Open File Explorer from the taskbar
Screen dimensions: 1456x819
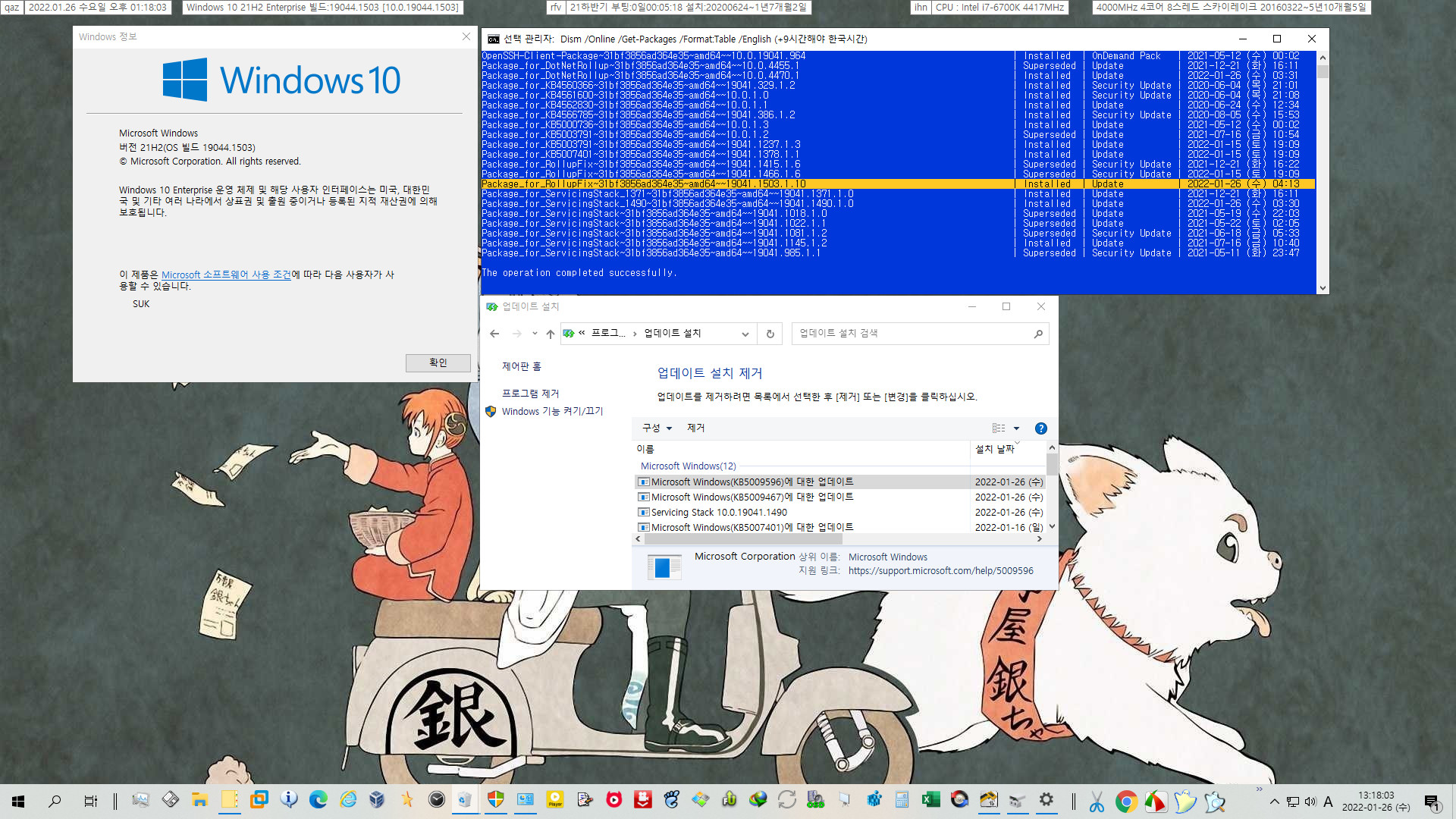[x=199, y=800]
